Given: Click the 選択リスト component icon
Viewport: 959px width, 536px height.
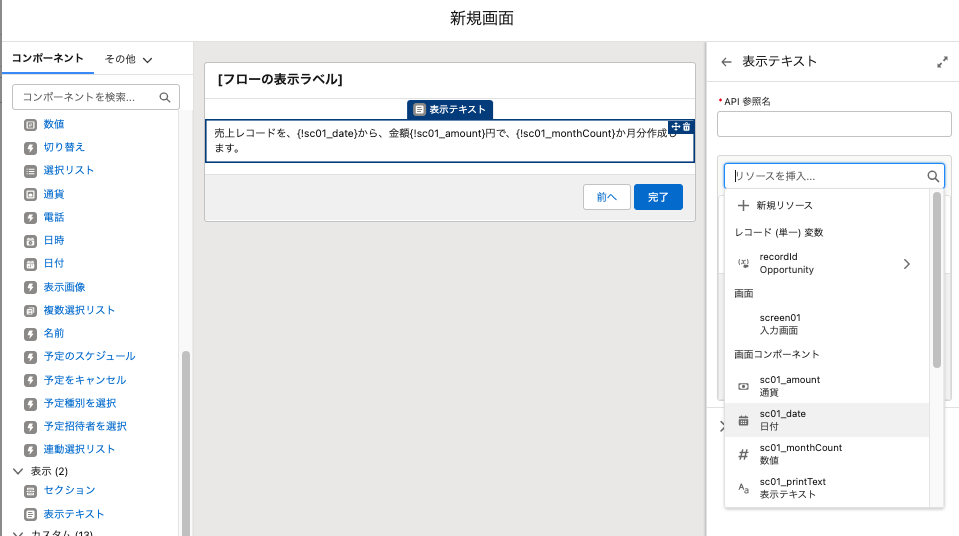Looking at the screenshot, I should pyautogui.click(x=31, y=171).
